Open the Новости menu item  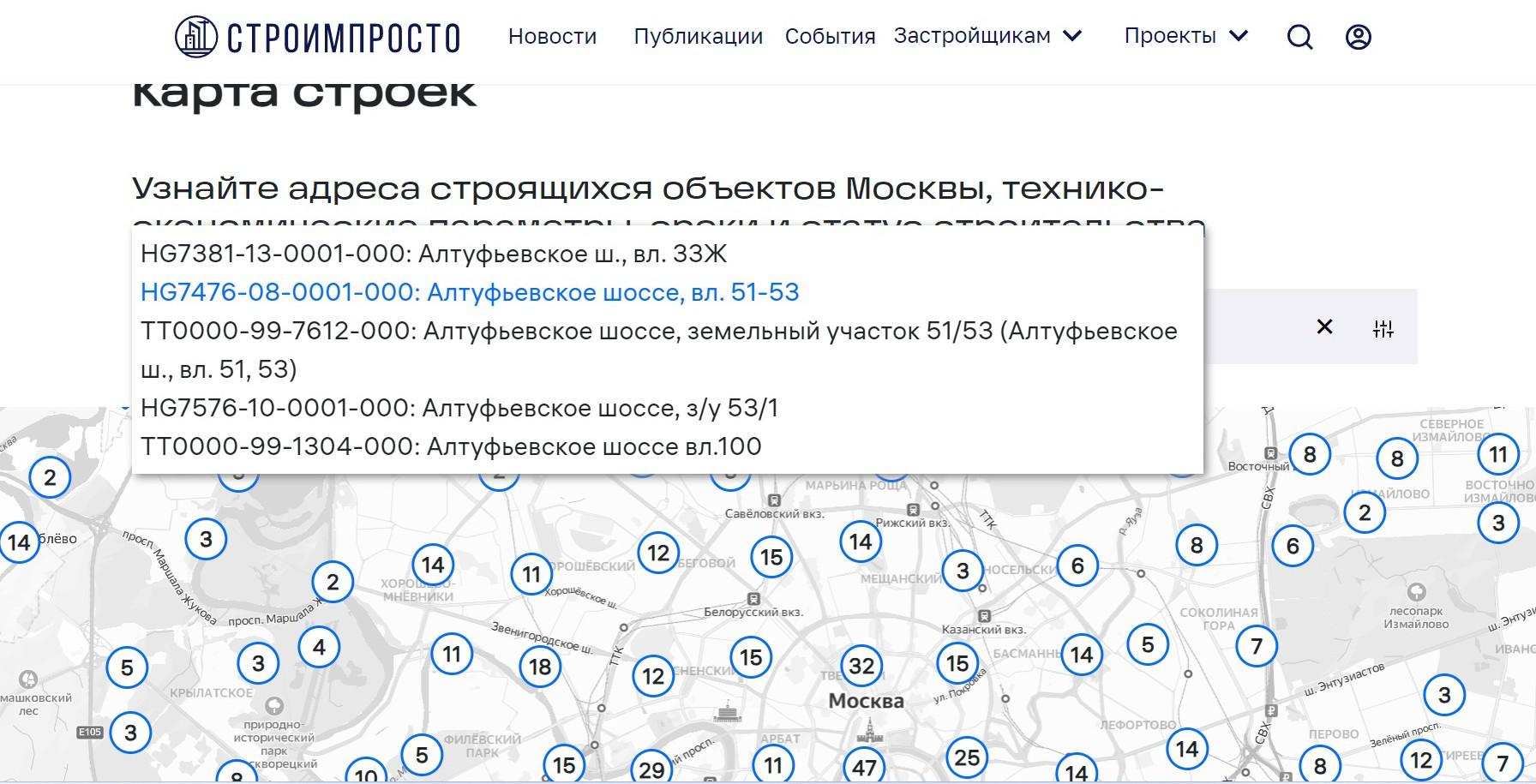(x=552, y=36)
